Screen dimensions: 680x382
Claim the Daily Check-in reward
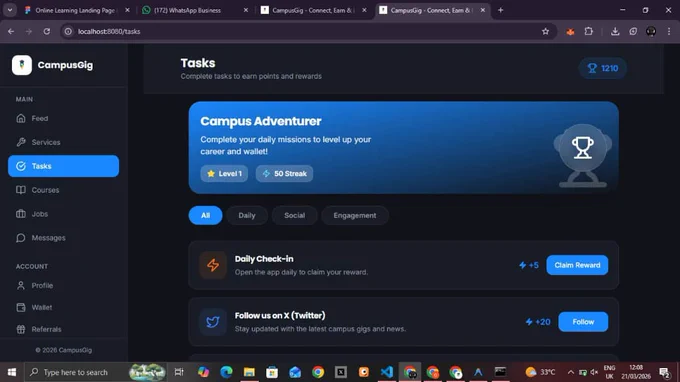(577, 265)
